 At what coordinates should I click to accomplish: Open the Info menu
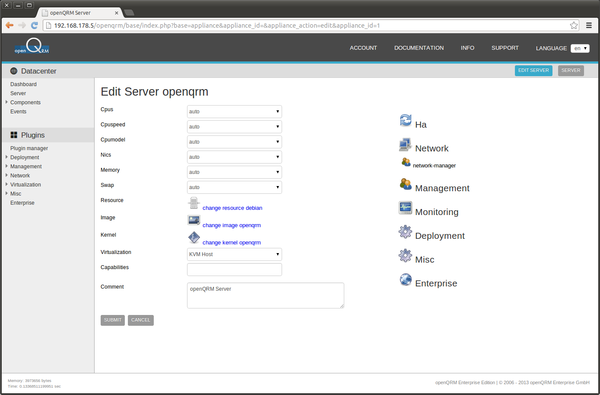[x=467, y=48]
